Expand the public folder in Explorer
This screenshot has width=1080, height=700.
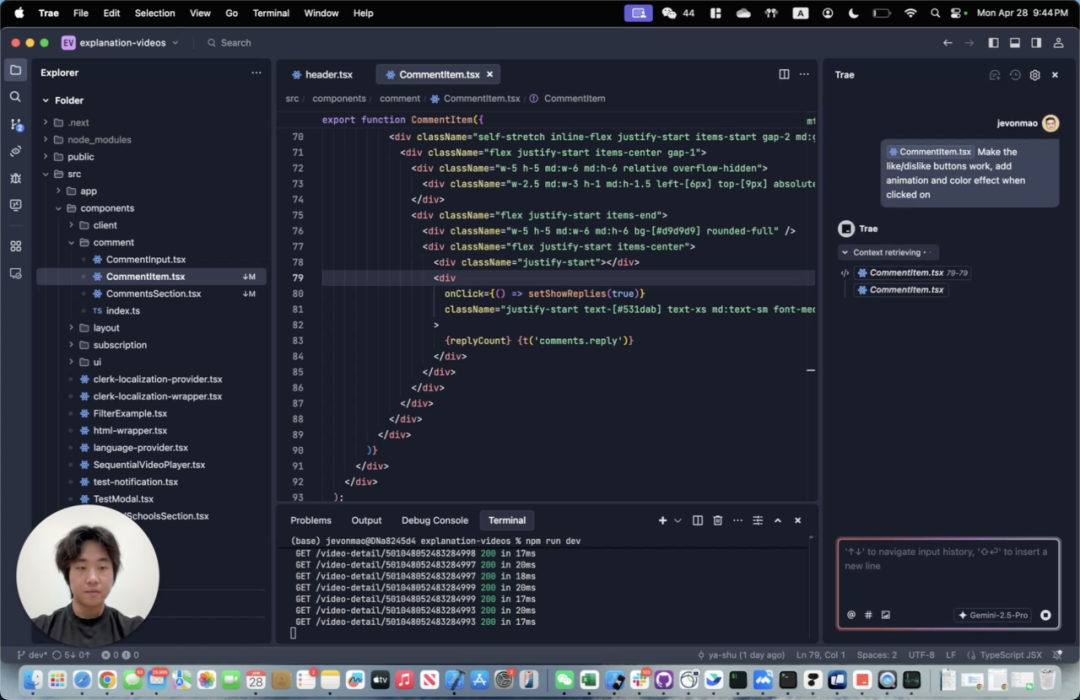80,157
